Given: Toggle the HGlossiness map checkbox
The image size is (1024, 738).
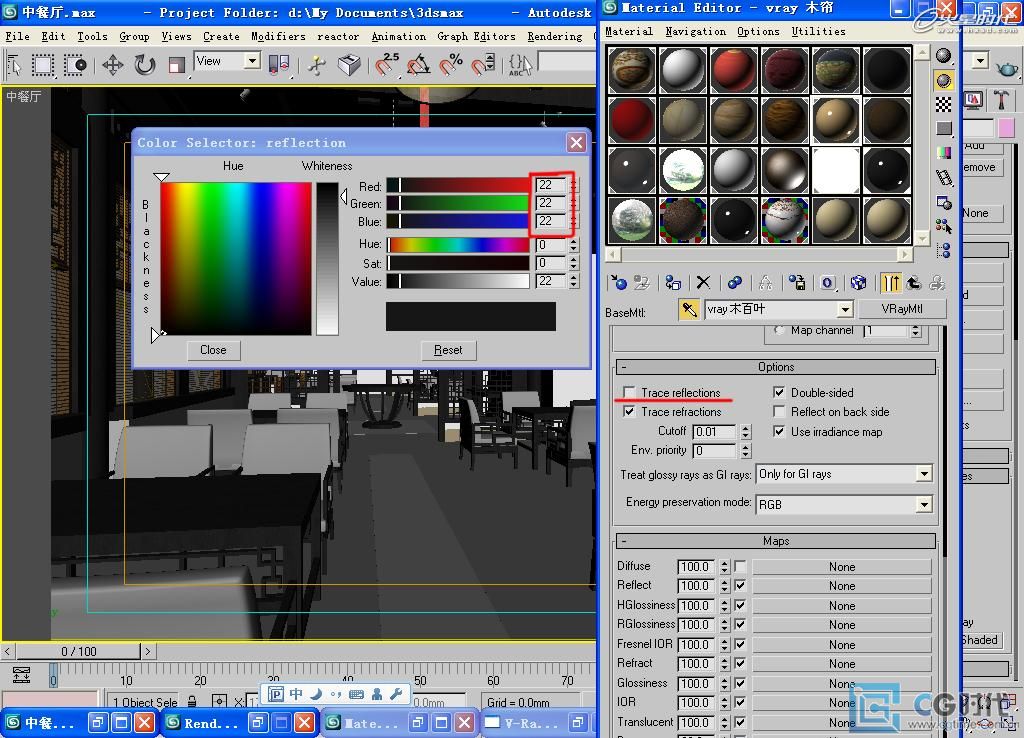Looking at the screenshot, I should pos(740,605).
